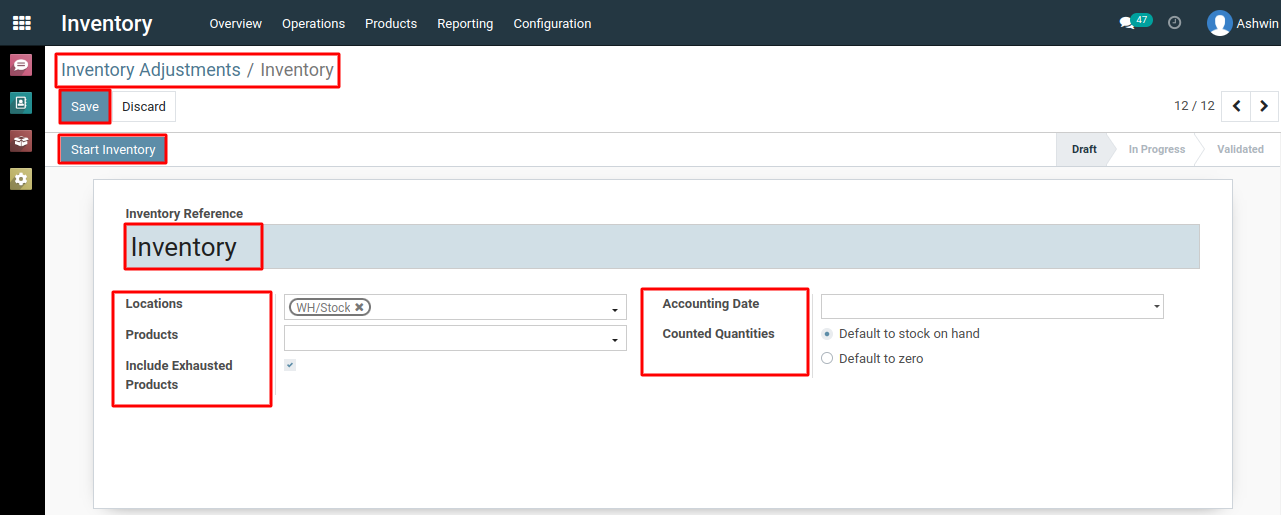Open the Operations menu
The width and height of the screenshot is (1281, 515).
pos(313,23)
